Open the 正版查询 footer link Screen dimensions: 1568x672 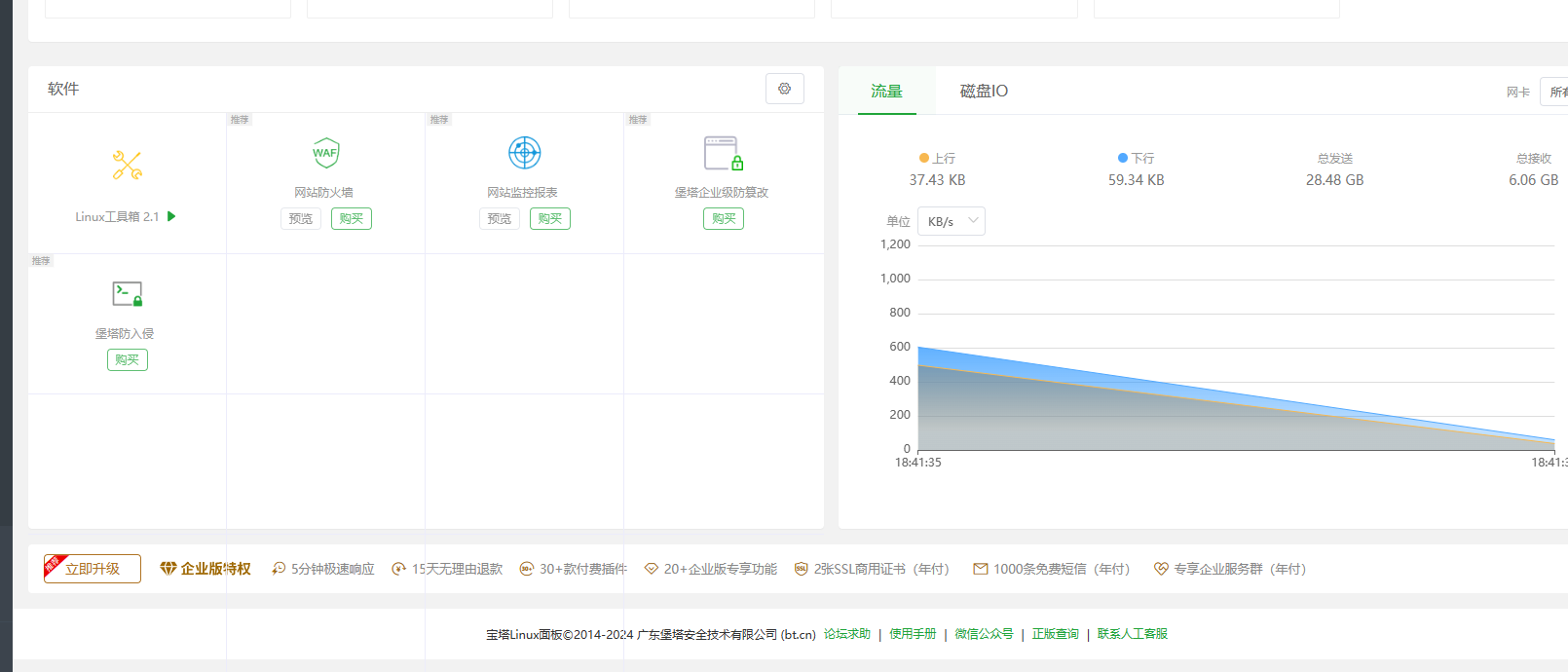click(1056, 634)
